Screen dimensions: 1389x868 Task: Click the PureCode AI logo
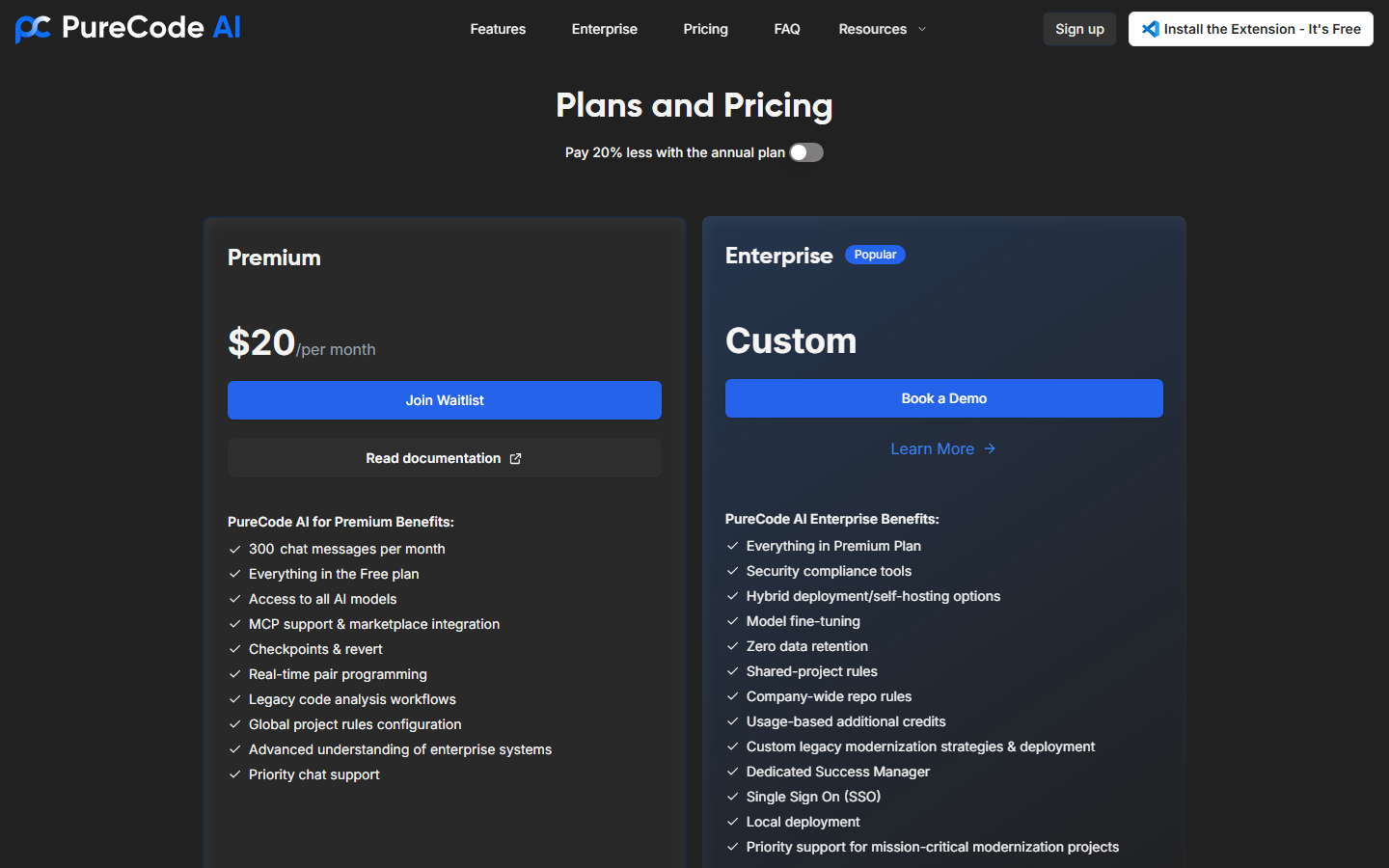(125, 28)
